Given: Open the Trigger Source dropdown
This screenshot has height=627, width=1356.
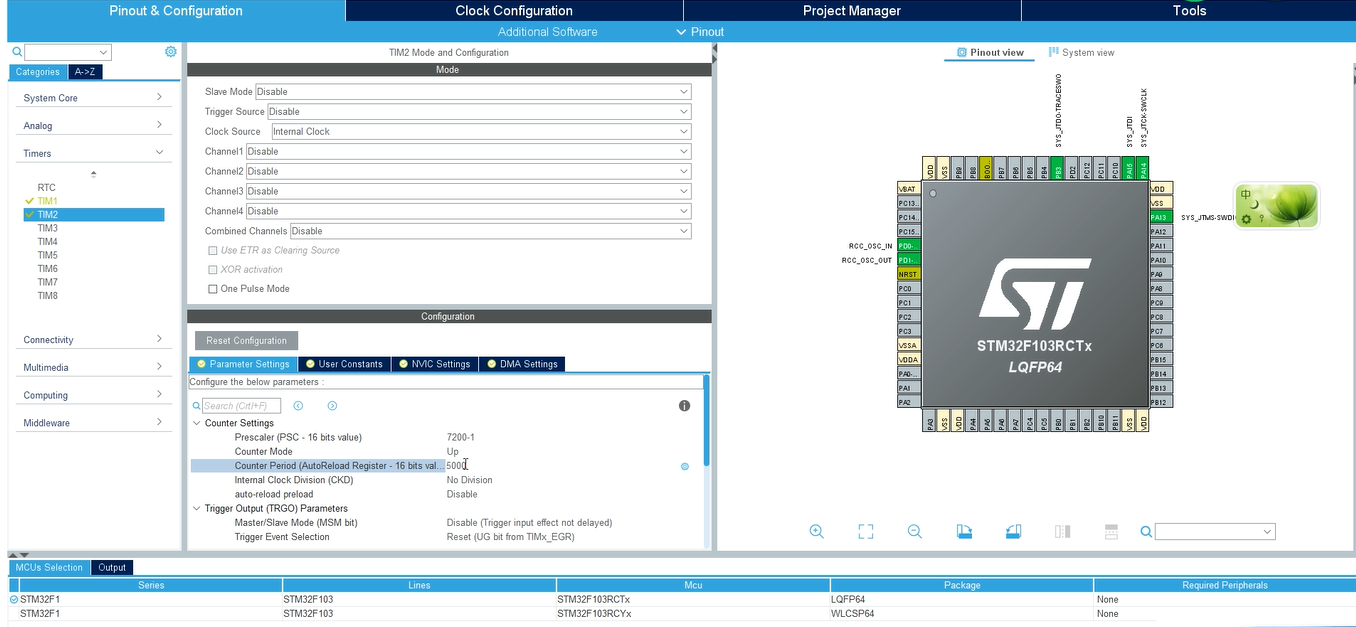Looking at the screenshot, I should click(x=479, y=112).
